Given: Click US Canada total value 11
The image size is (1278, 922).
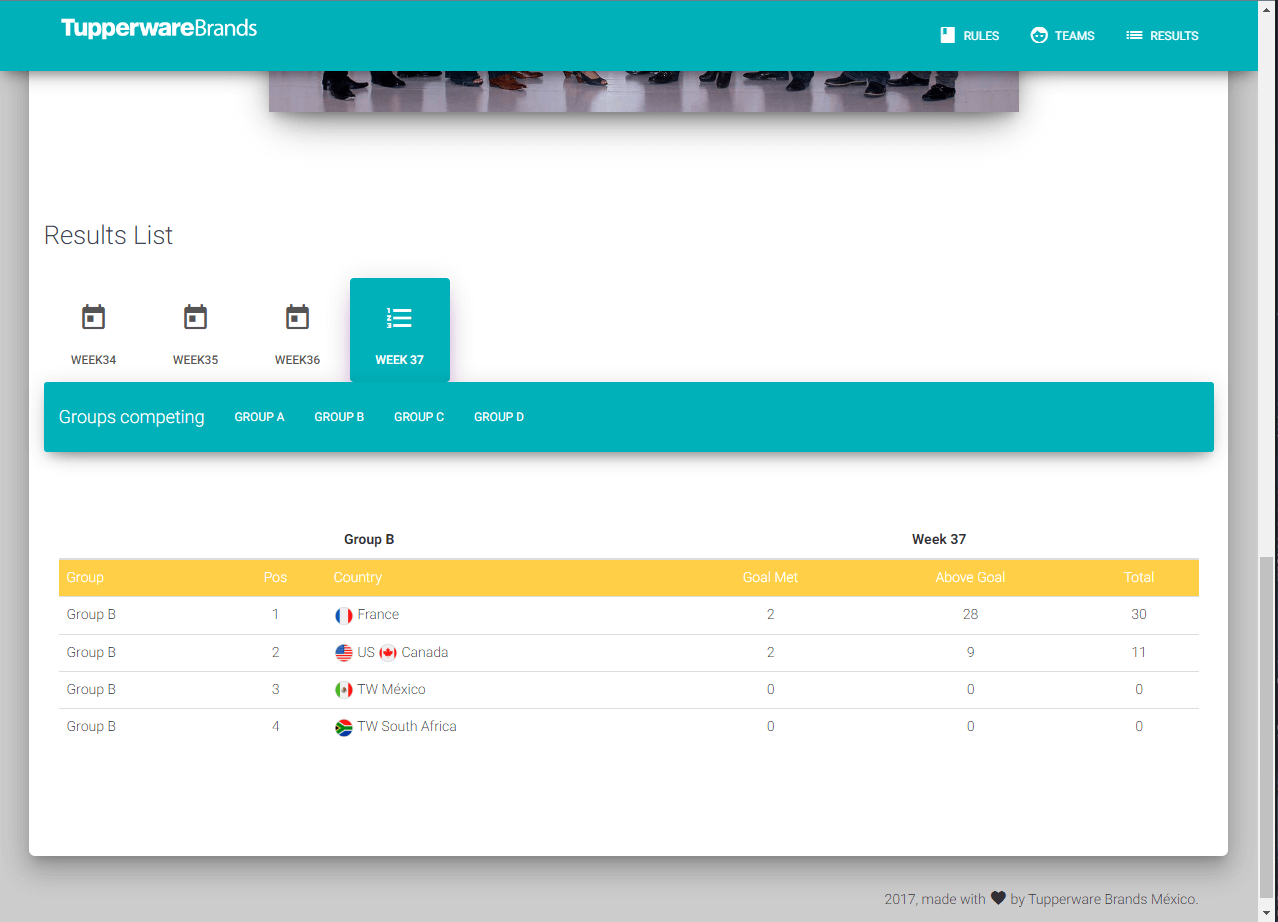Looking at the screenshot, I should tap(1139, 652).
